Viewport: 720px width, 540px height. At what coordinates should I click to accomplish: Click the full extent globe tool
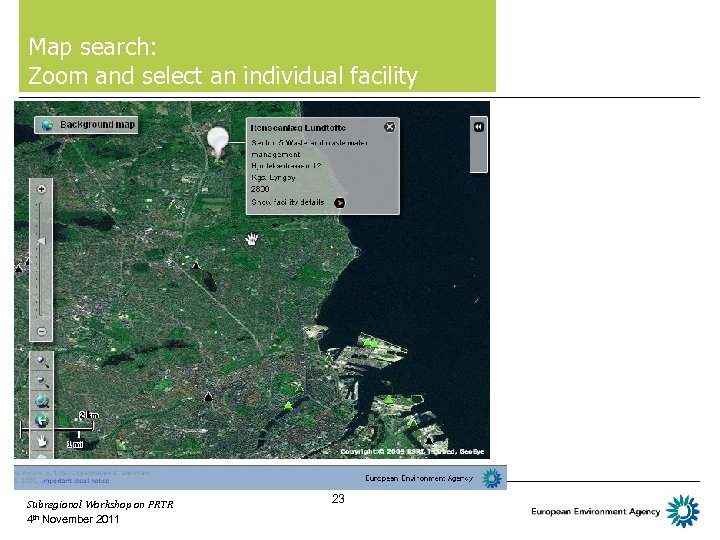pos(42,401)
